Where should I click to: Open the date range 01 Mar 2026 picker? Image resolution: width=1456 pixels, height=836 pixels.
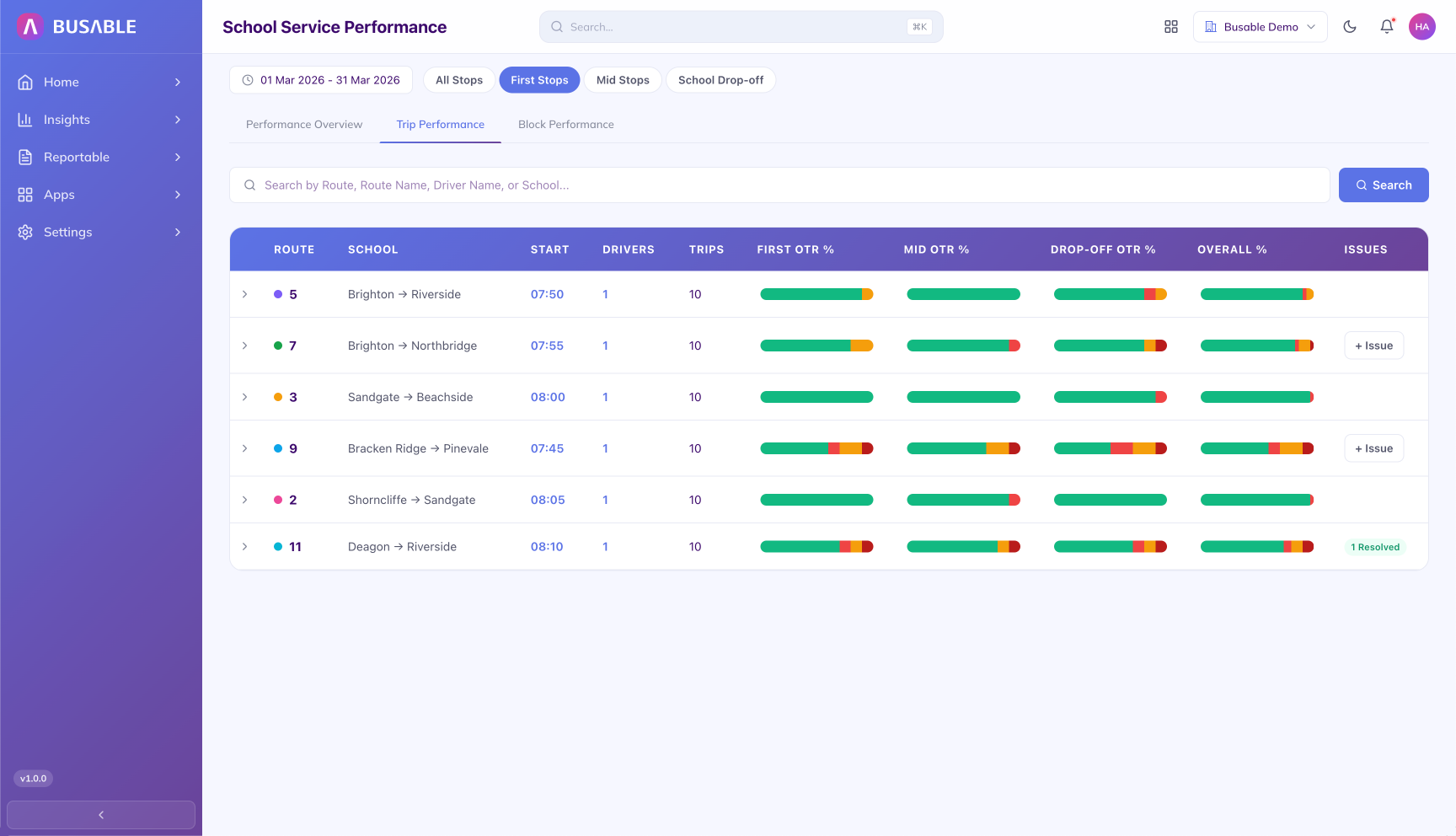pos(321,80)
